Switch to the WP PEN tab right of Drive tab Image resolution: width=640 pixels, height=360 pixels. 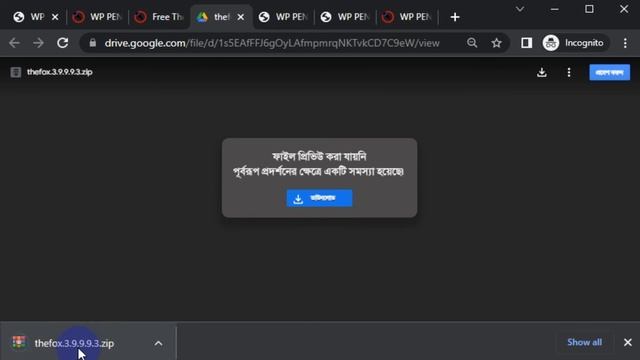tap(283, 17)
